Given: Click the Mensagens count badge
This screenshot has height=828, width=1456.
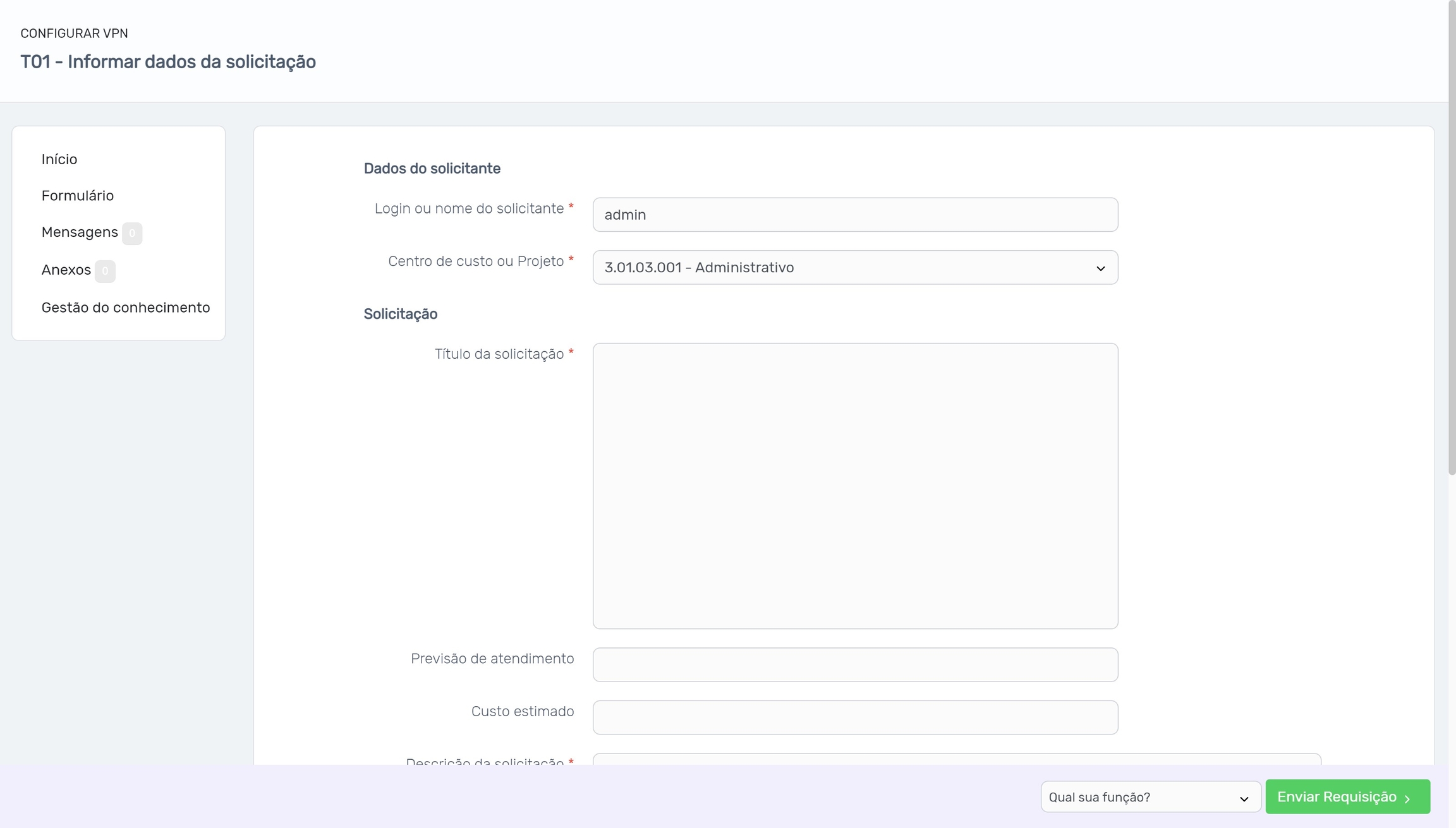Looking at the screenshot, I should [132, 233].
